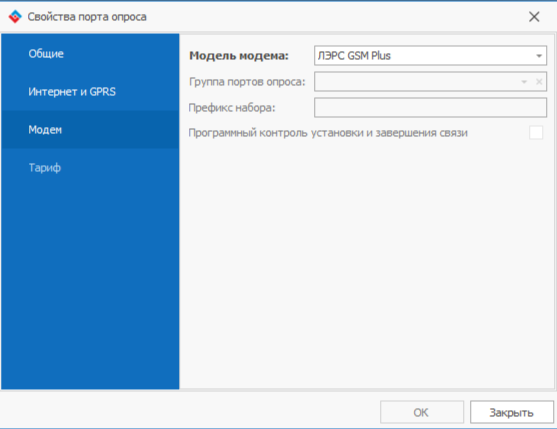Enable Программный контроль установки и завершения связи checkbox
557x429 pixels.
[536, 133]
